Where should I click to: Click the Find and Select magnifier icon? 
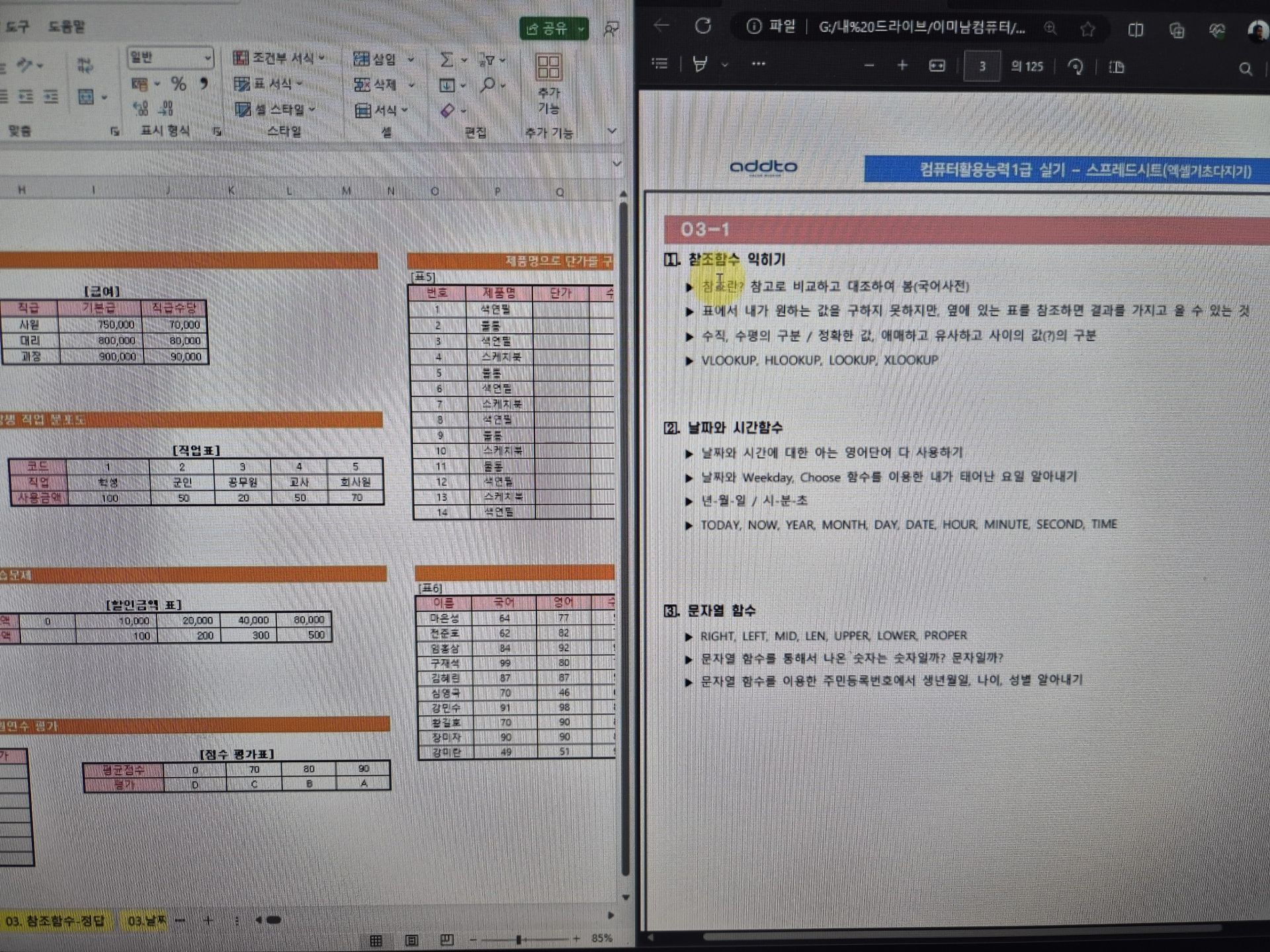click(x=487, y=85)
